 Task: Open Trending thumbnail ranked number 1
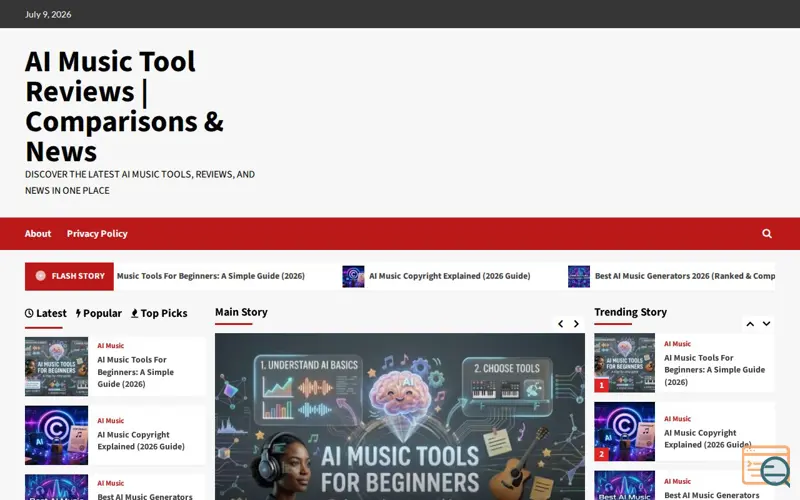(x=624, y=363)
